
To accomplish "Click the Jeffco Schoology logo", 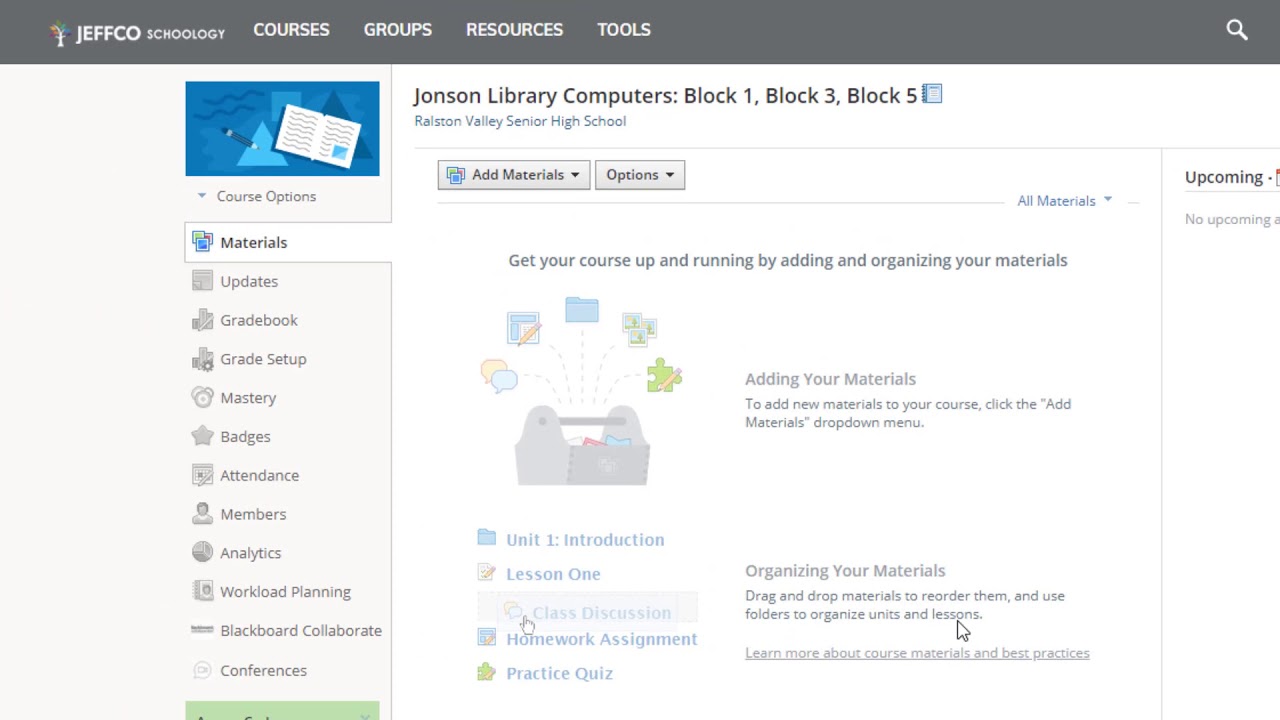I will tap(138, 32).
